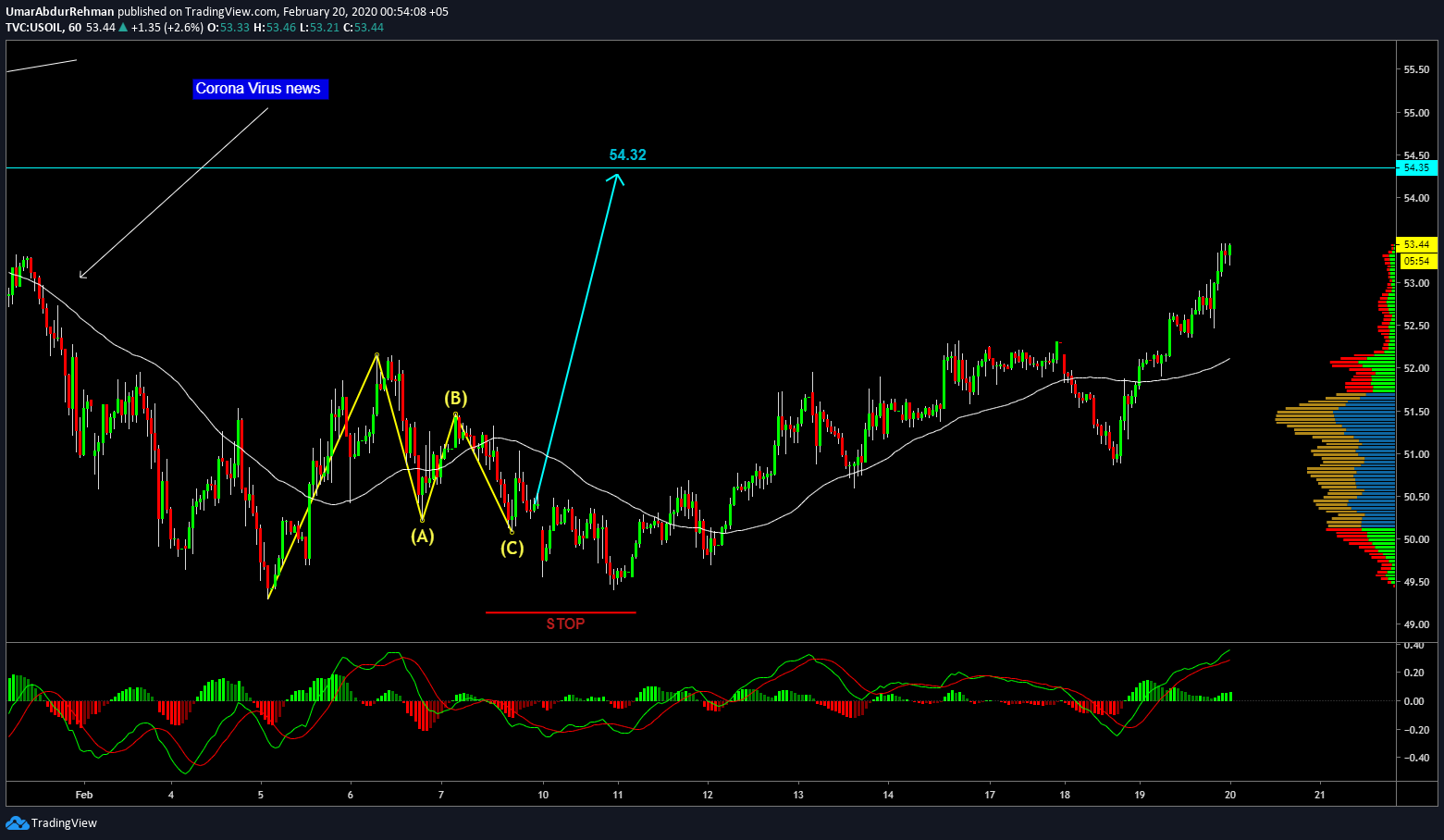Click the TradingView logo icon
The width and height of the screenshot is (1444, 840).
click(17, 822)
